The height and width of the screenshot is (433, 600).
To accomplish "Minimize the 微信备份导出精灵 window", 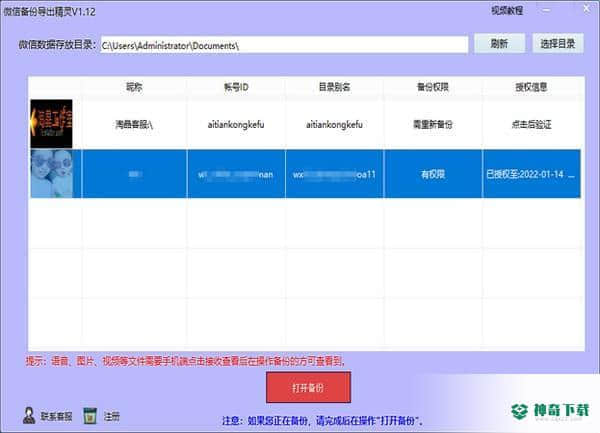I will tap(547, 10).
